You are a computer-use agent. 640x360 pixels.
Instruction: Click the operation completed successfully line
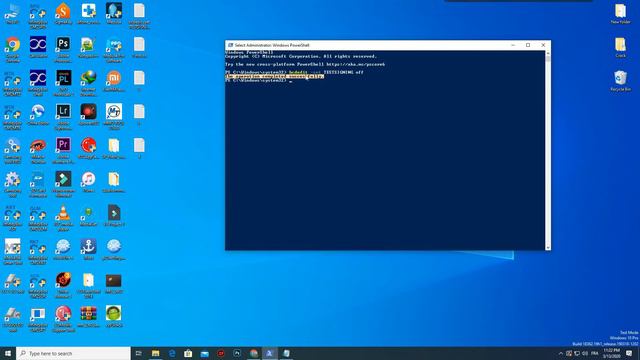coord(274,76)
